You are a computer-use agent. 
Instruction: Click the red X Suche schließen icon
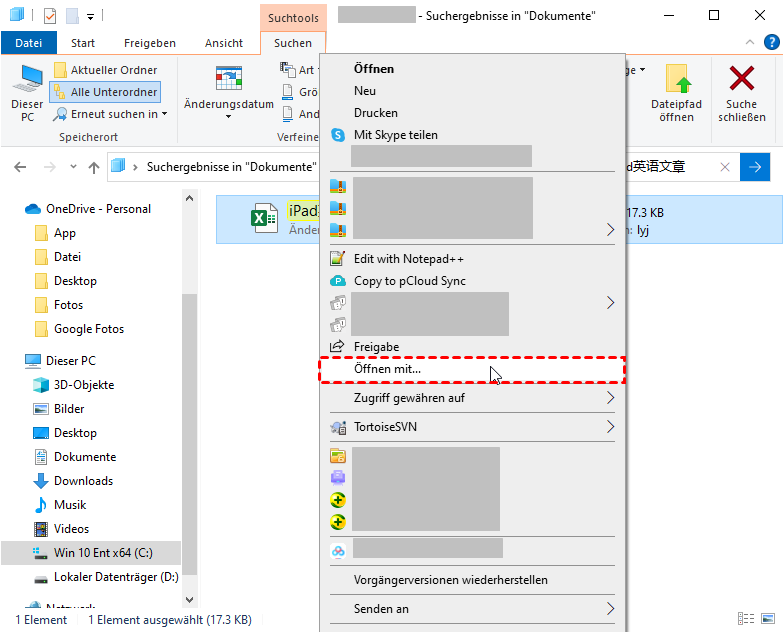coord(741,79)
